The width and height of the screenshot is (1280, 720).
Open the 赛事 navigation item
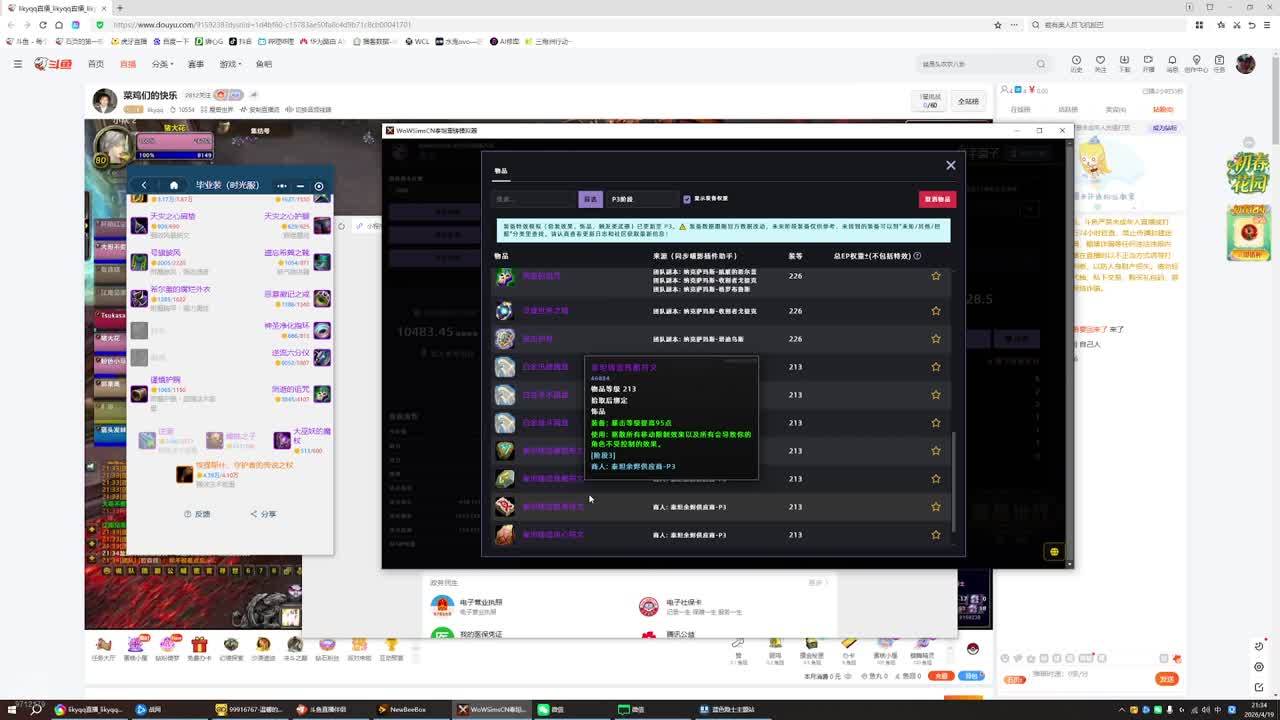tap(196, 64)
